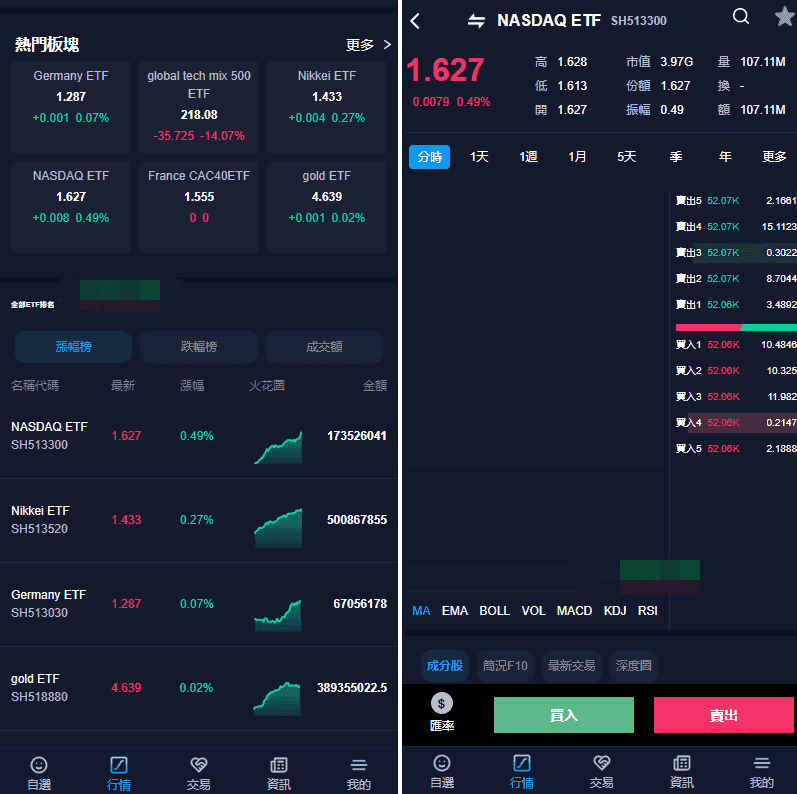The image size is (797, 794).
Task: Open the 匯率 exchange rate icon
Action: [442, 712]
